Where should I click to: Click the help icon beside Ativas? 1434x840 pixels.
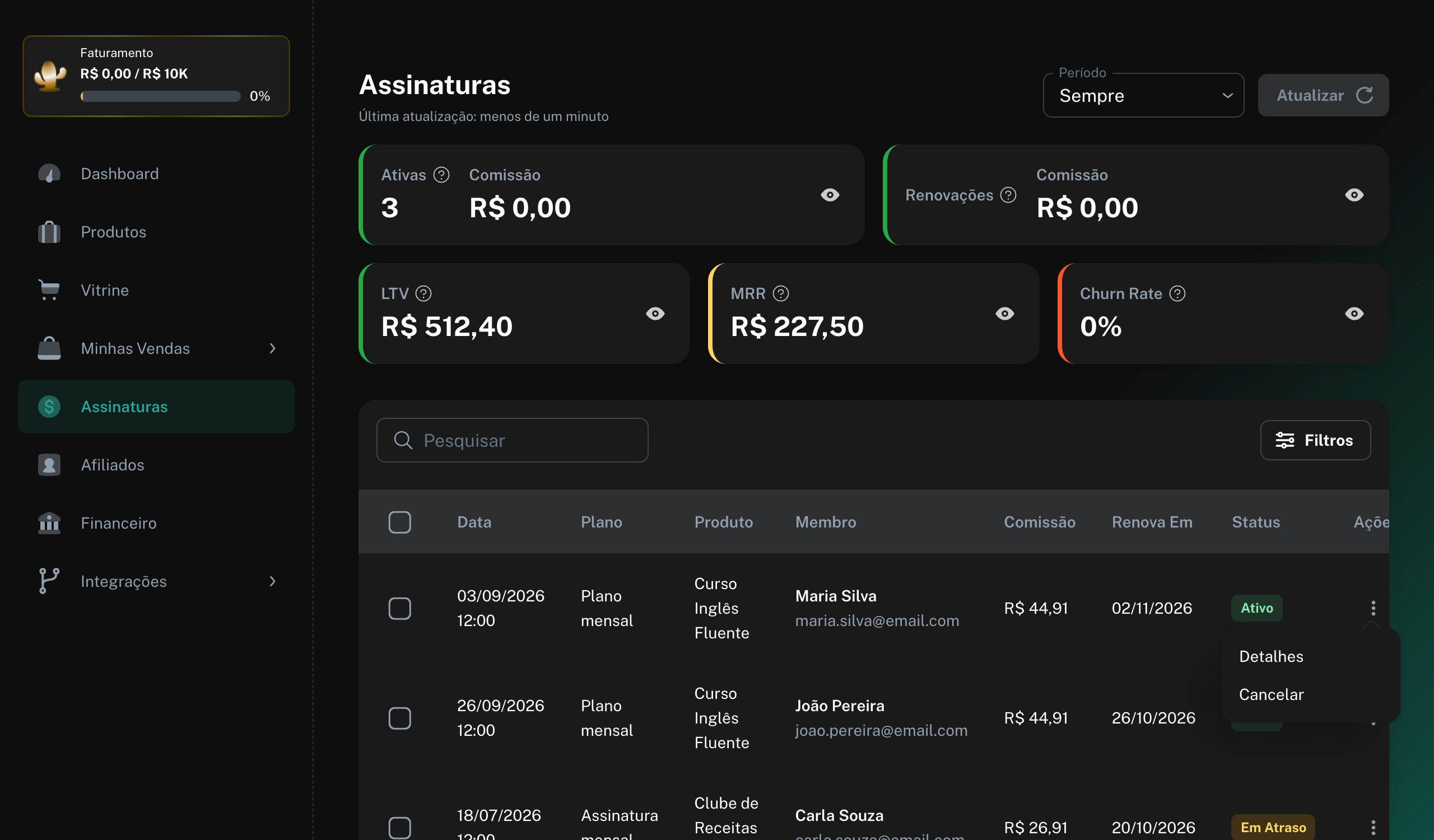[x=441, y=175]
